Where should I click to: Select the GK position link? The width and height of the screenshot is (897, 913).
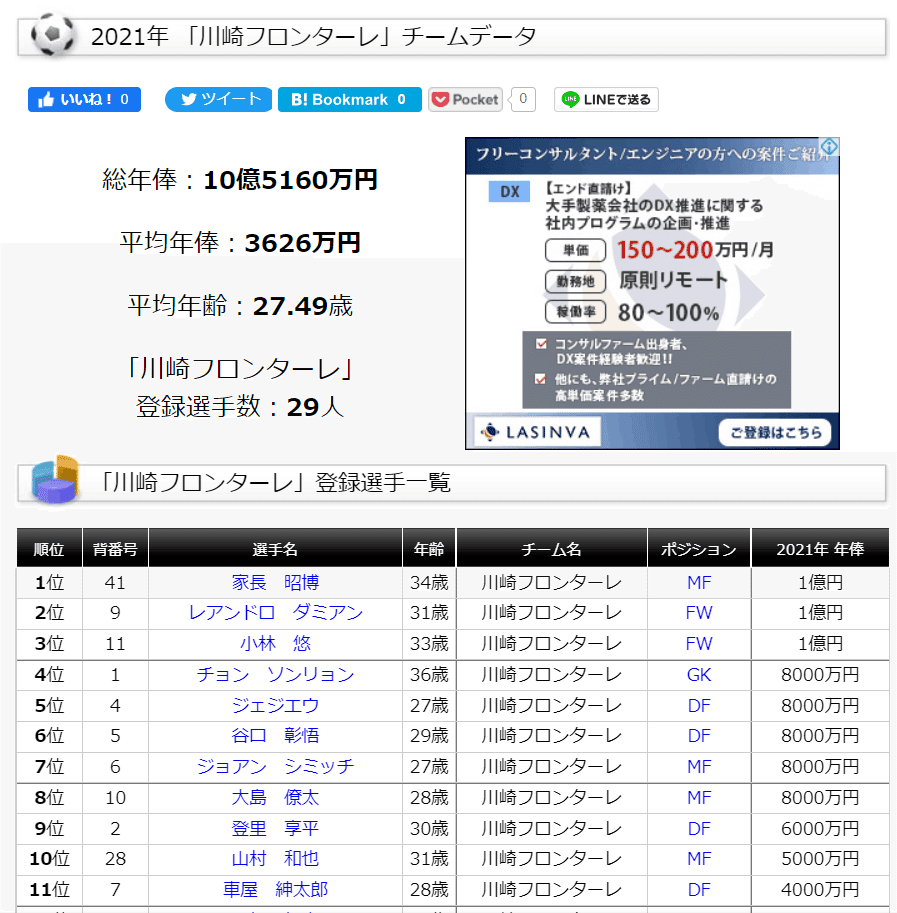pyautogui.click(x=699, y=675)
